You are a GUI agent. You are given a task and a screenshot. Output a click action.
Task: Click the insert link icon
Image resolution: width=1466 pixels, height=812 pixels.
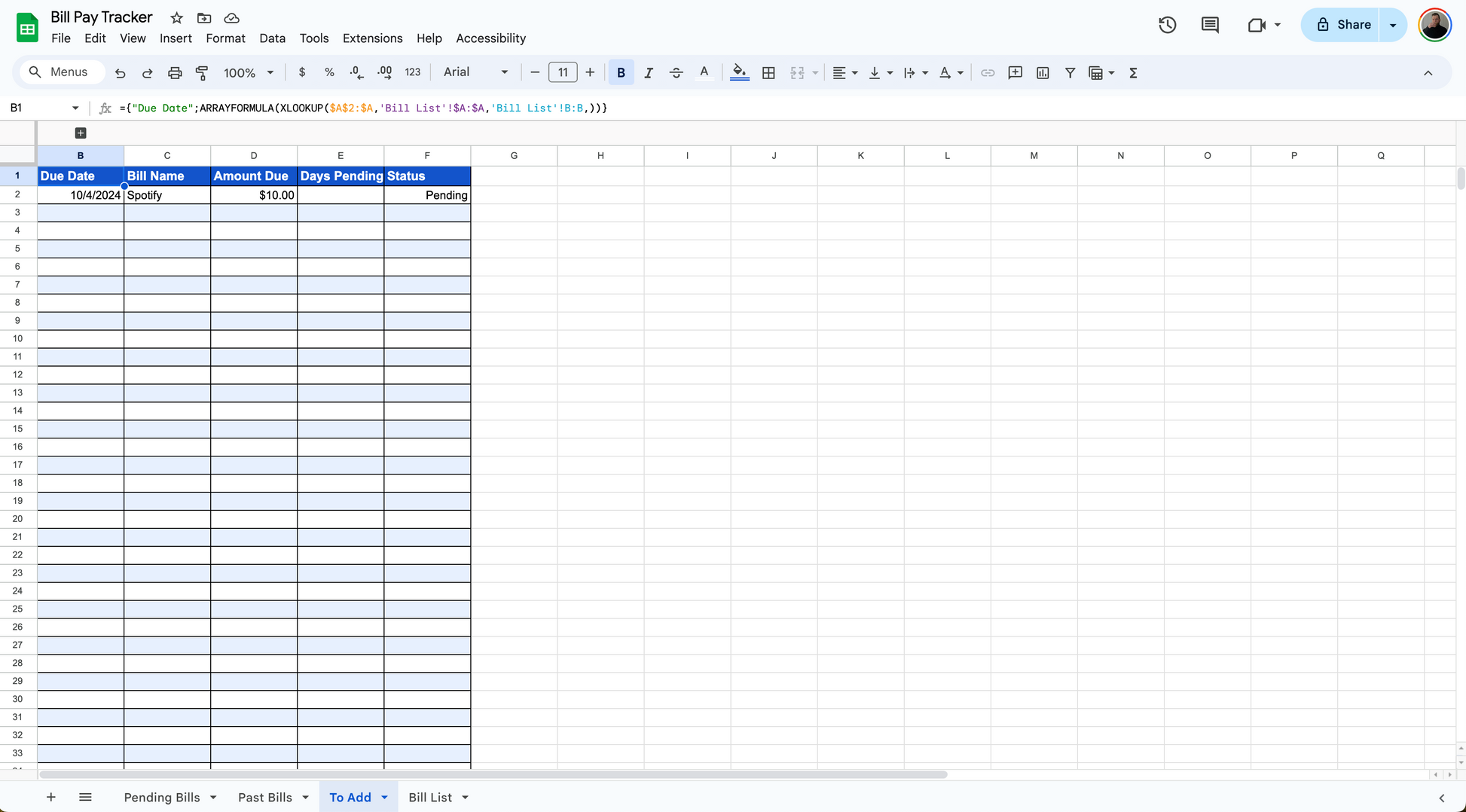click(988, 73)
